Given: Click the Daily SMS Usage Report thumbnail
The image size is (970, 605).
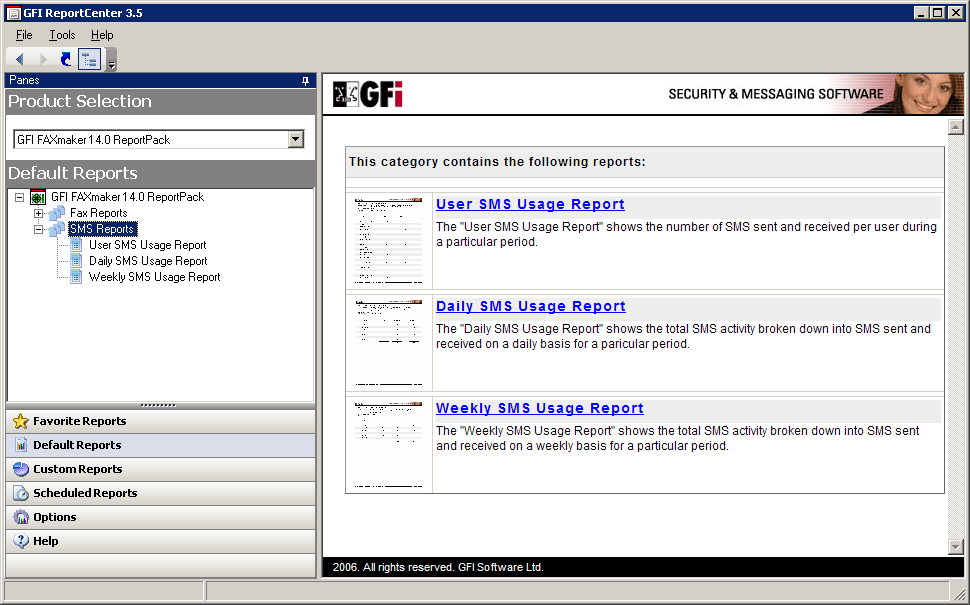Looking at the screenshot, I should (388, 343).
